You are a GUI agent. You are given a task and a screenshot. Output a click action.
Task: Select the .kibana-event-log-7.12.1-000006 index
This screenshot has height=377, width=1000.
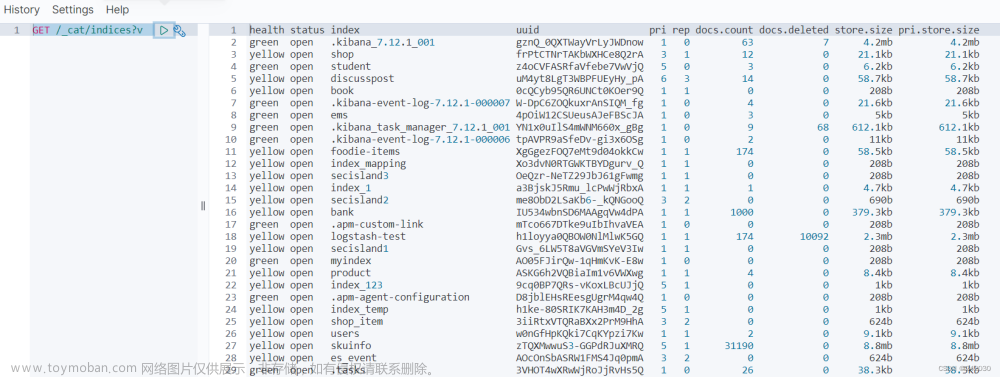(420, 139)
